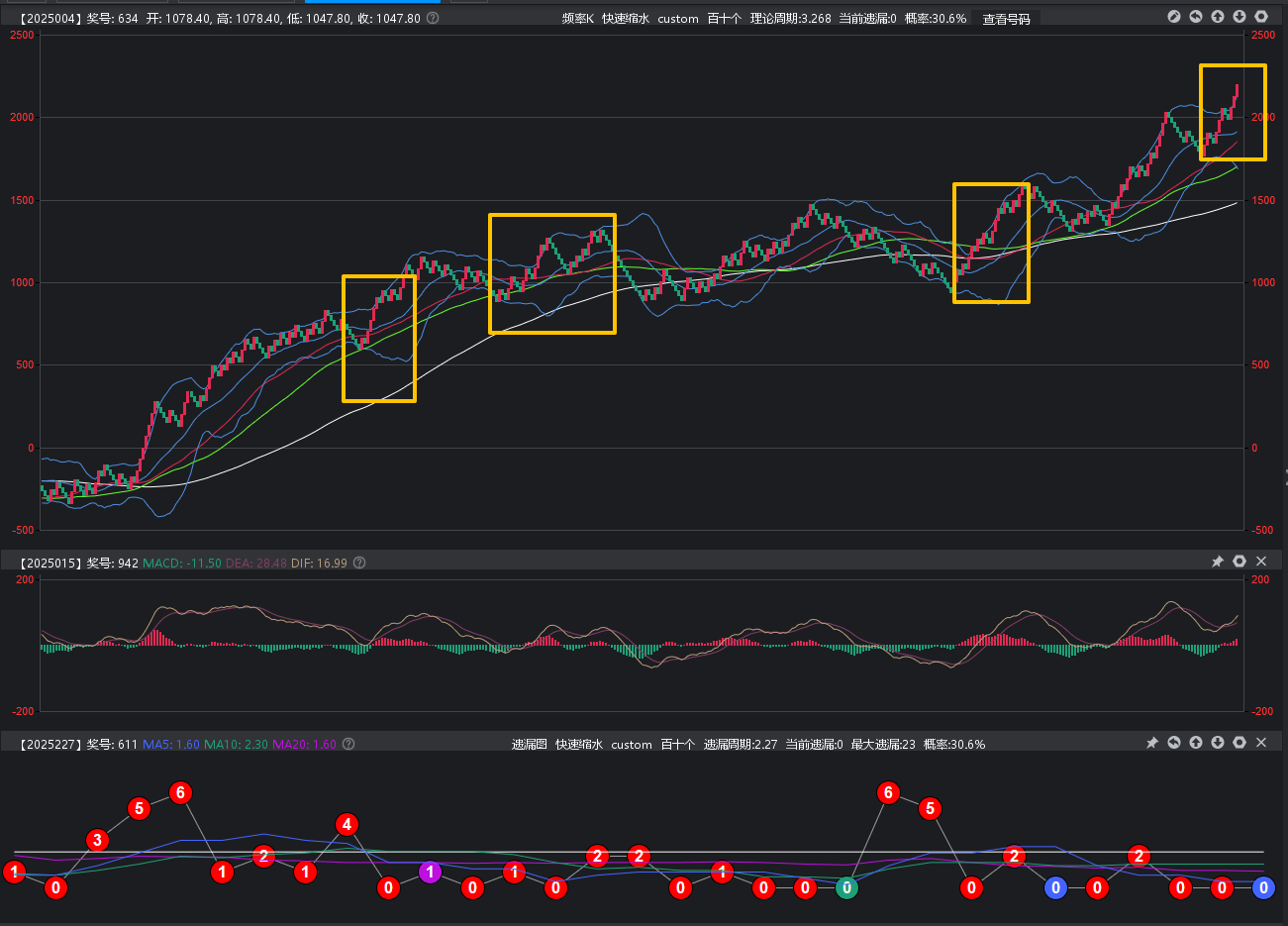Close the 遗漏图 omission chart panel
The height and width of the screenshot is (926, 1288).
(x=1261, y=743)
